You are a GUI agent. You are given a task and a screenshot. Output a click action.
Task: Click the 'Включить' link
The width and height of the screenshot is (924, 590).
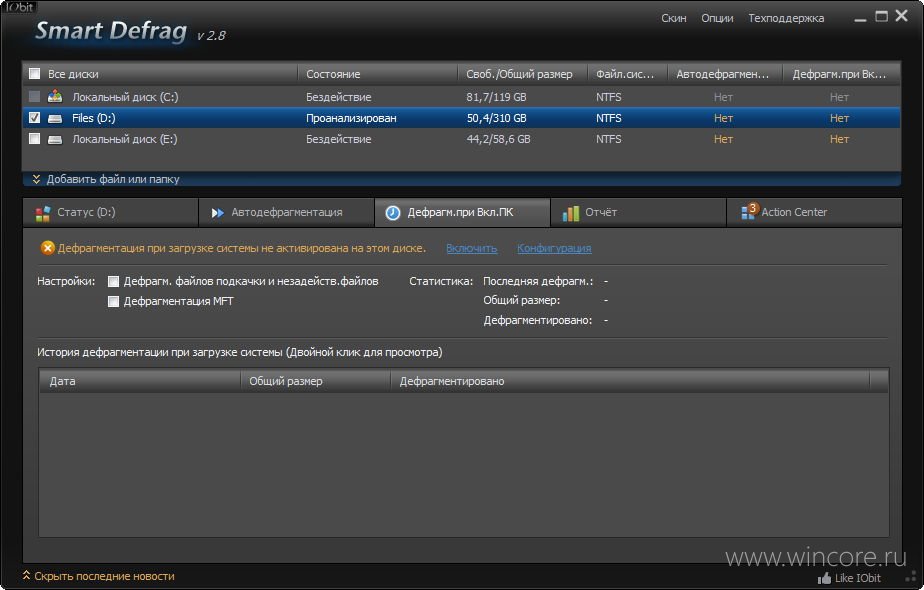(471, 249)
